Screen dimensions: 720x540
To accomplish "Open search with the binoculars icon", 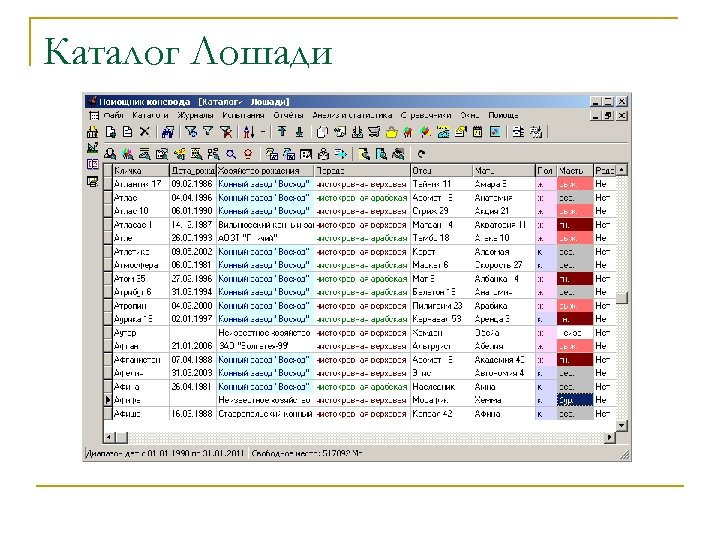I will 168,132.
